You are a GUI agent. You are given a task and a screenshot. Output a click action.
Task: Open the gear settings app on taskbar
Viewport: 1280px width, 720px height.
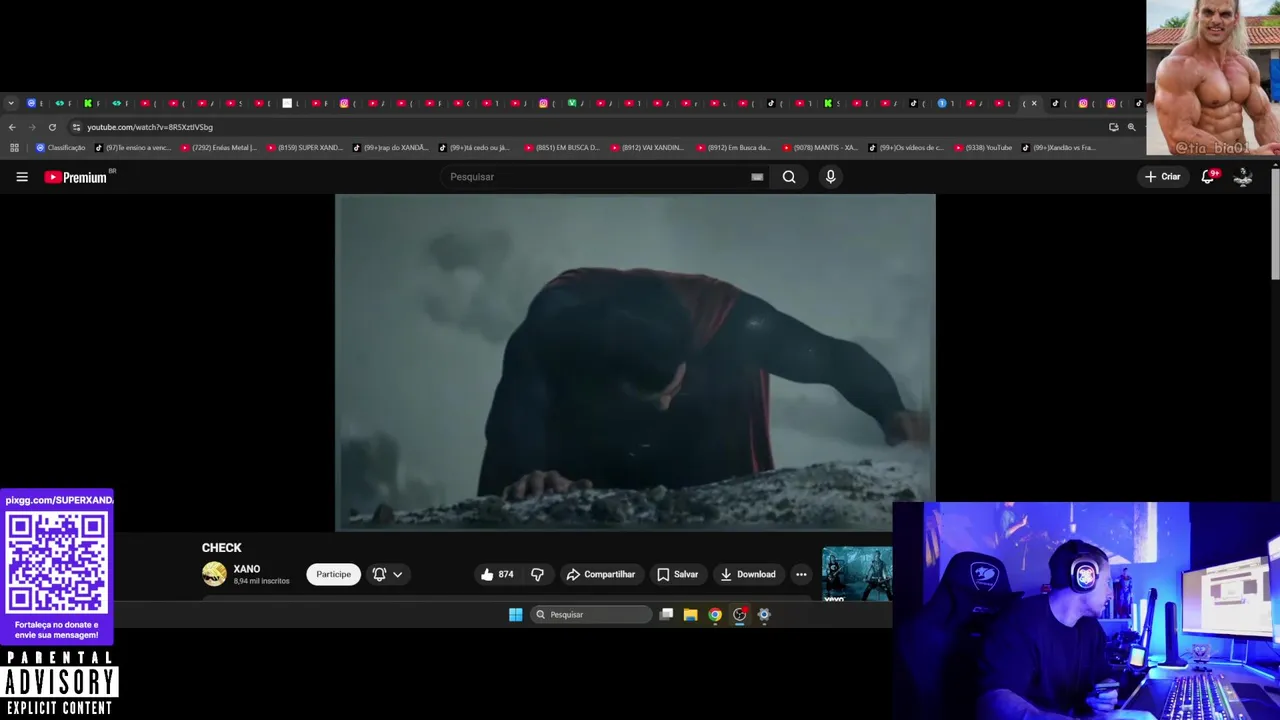coord(764,614)
